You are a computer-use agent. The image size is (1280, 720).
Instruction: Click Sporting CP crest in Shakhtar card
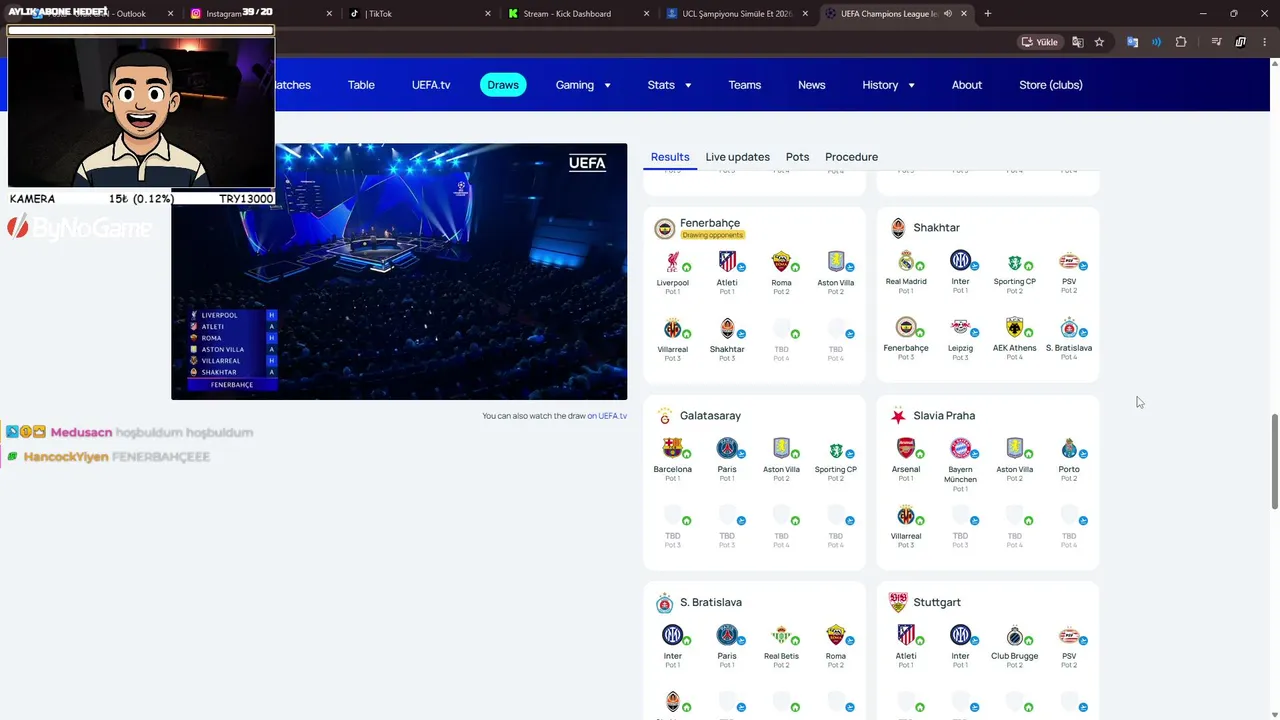[1014, 262]
